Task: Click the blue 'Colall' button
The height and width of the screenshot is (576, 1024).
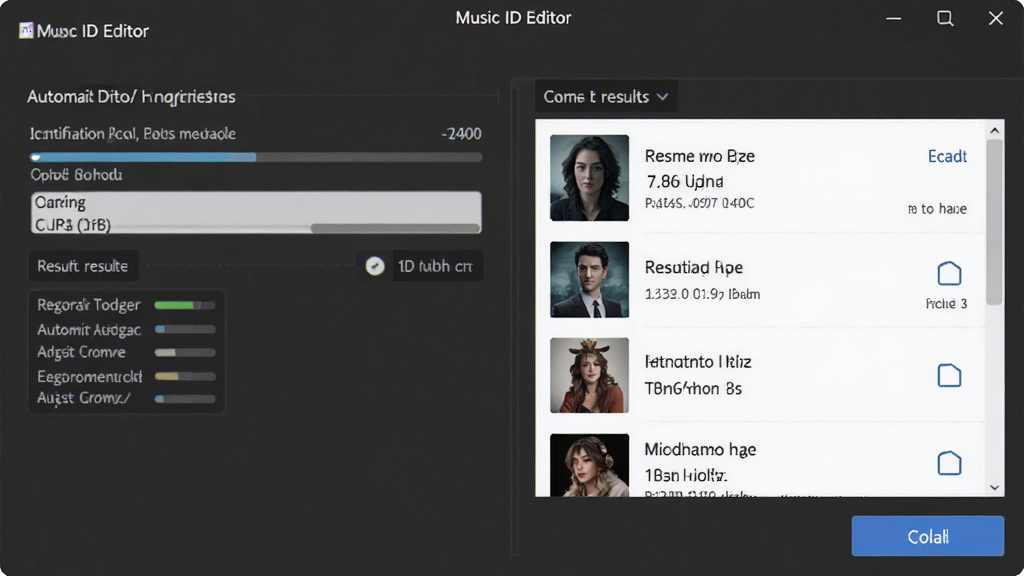Action: [x=927, y=536]
